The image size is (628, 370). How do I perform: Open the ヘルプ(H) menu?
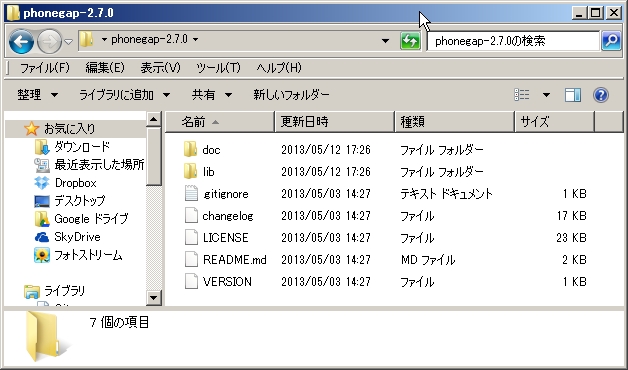tap(279, 68)
